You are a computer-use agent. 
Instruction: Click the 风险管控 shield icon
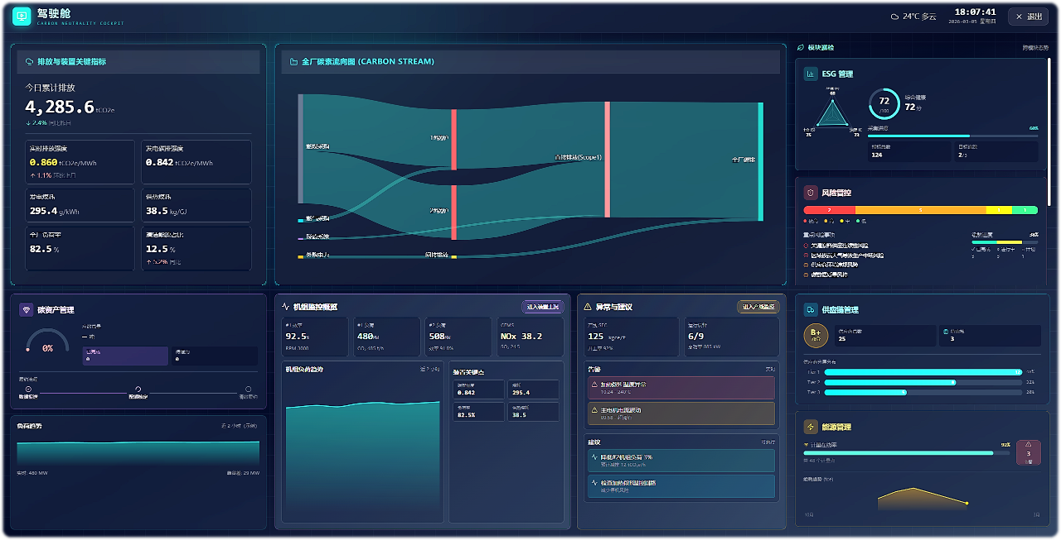(810, 193)
